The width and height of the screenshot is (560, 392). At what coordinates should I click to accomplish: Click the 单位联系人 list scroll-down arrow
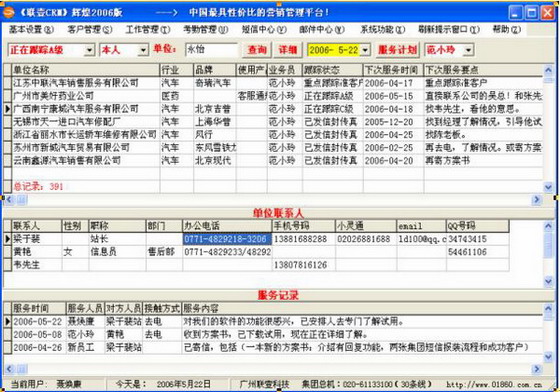[548, 282]
